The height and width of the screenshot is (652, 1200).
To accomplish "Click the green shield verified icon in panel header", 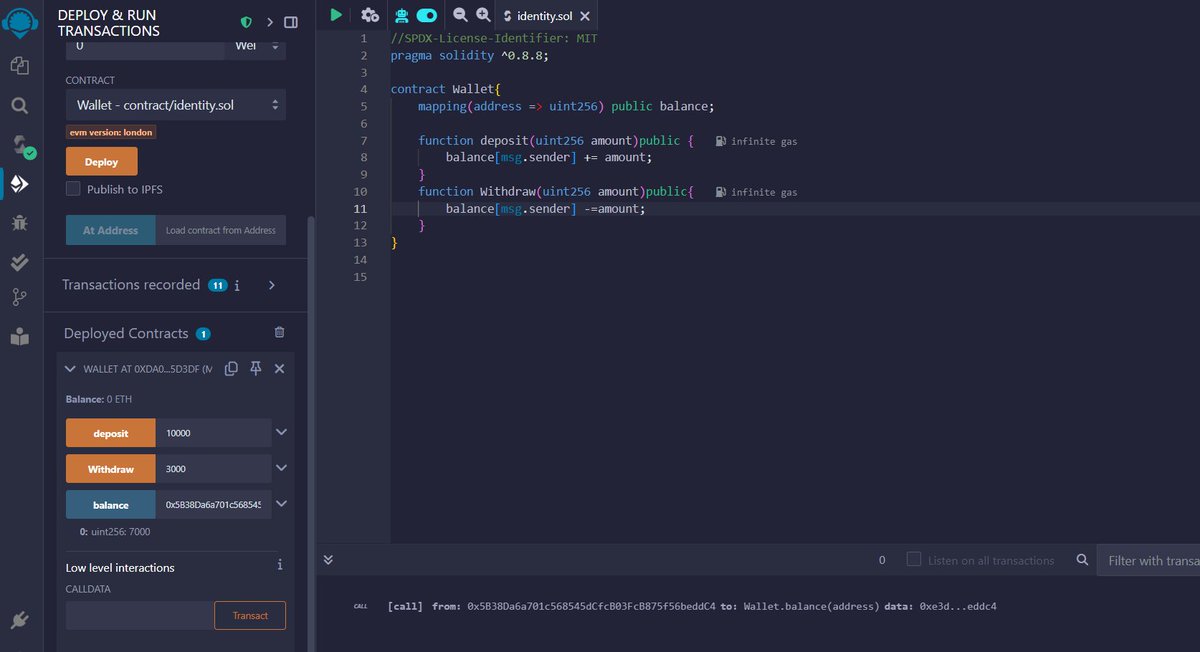I will (246, 22).
